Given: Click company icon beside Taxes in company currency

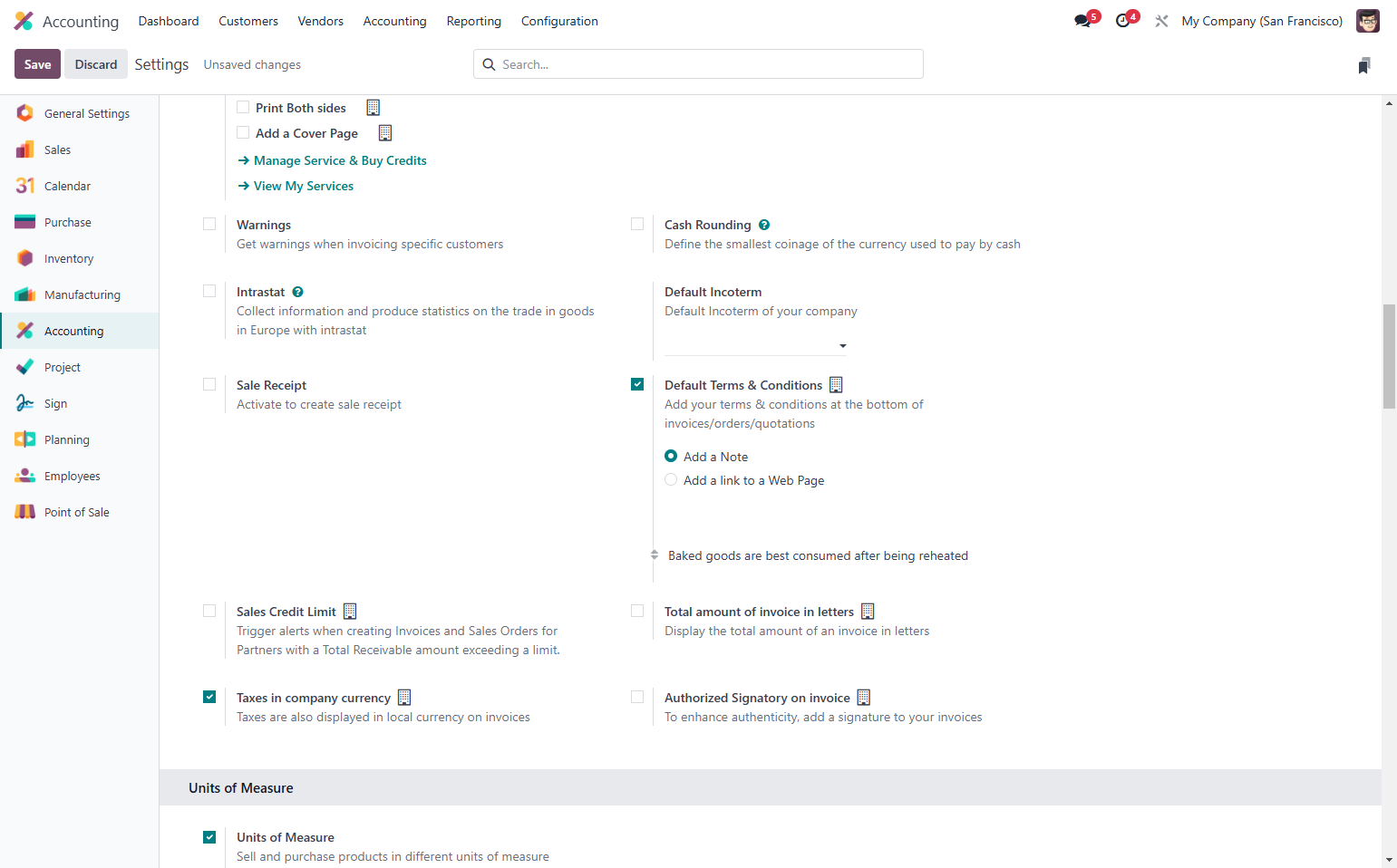Looking at the screenshot, I should (404, 698).
